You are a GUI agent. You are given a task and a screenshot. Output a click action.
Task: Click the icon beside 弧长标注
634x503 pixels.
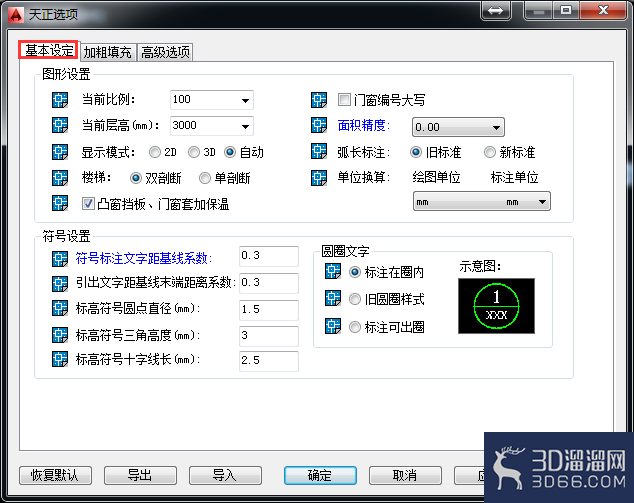click(x=319, y=152)
